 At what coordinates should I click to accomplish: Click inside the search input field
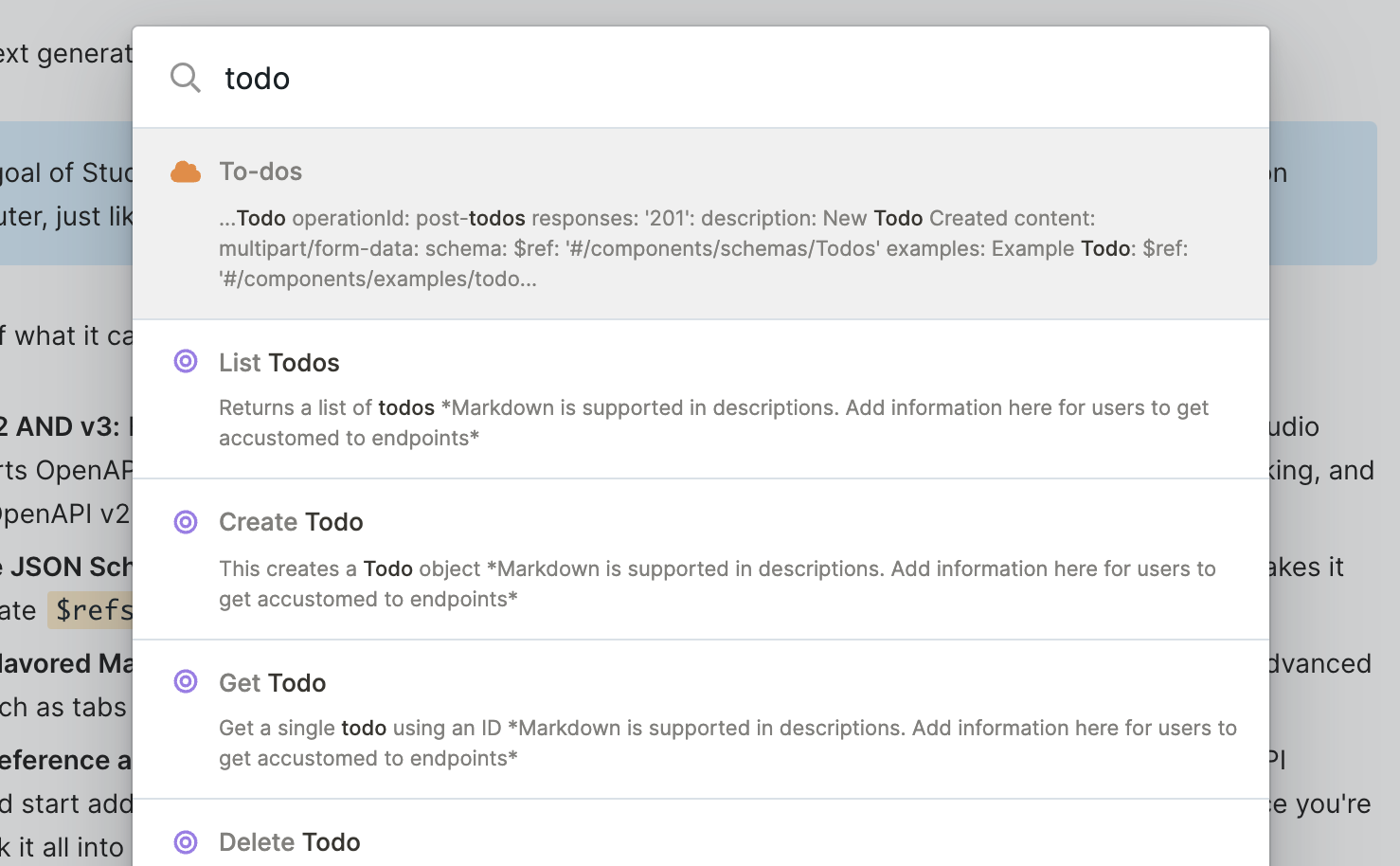pos(568,78)
